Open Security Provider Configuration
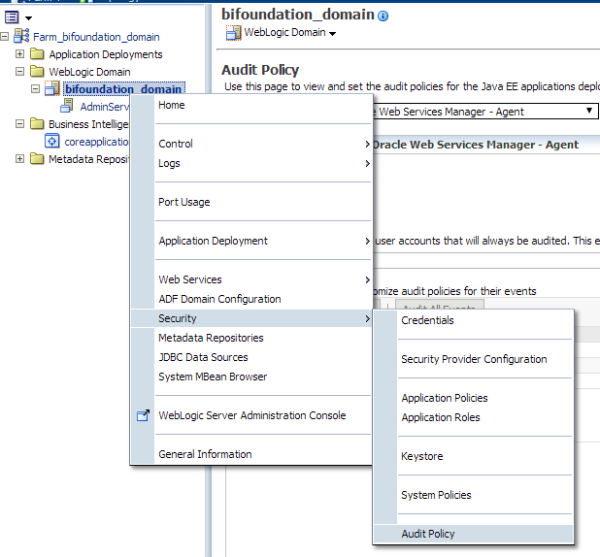This screenshot has width=600, height=557. (x=474, y=359)
